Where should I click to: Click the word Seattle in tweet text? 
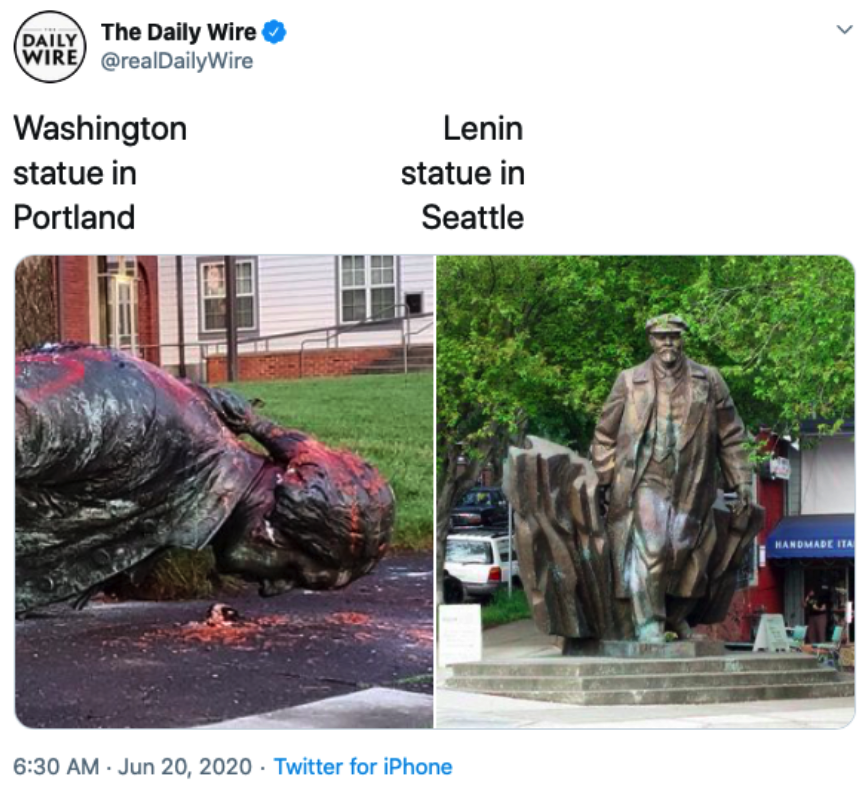(x=473, y=217)
